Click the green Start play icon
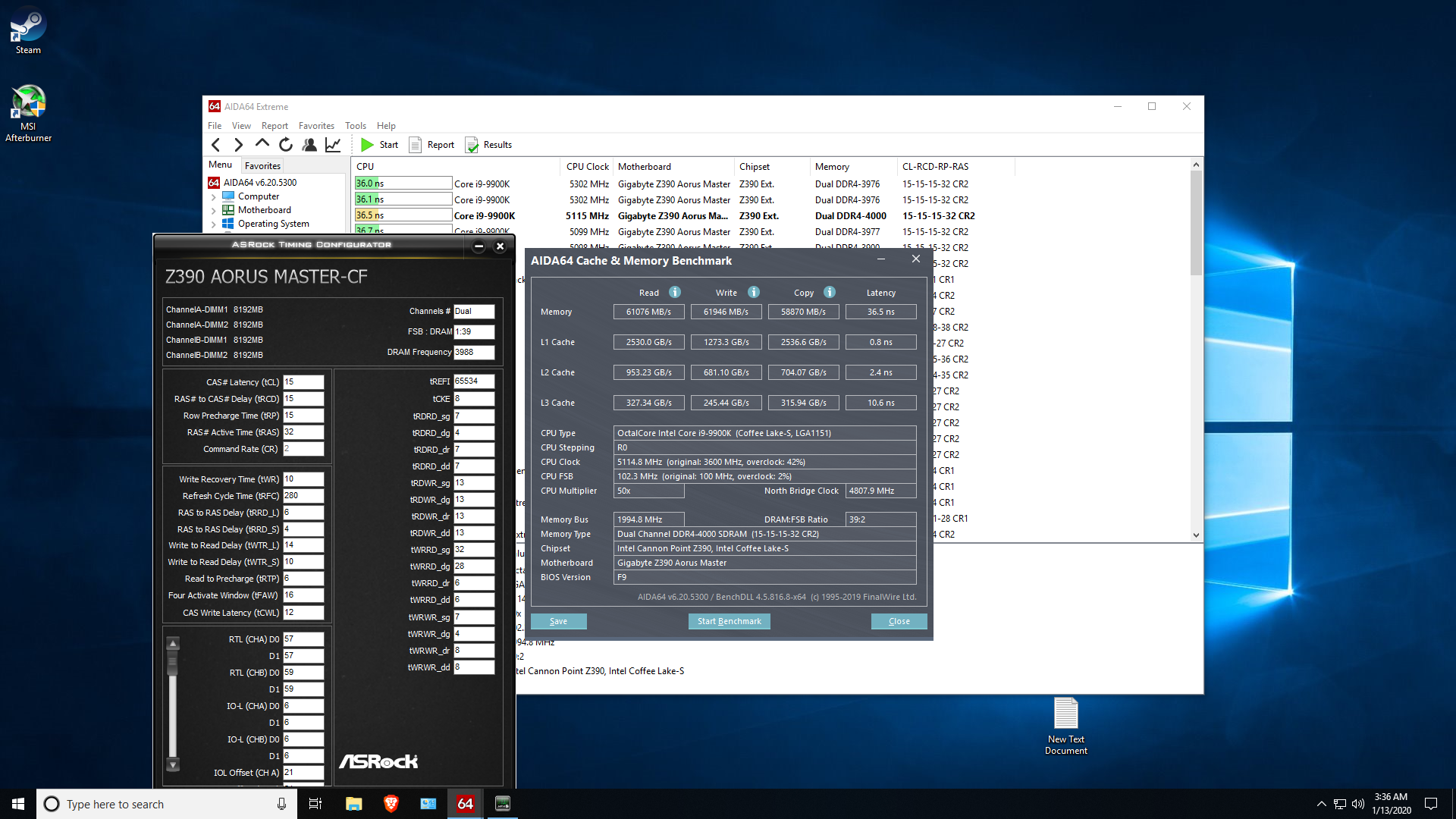 [x=367, y=145]
